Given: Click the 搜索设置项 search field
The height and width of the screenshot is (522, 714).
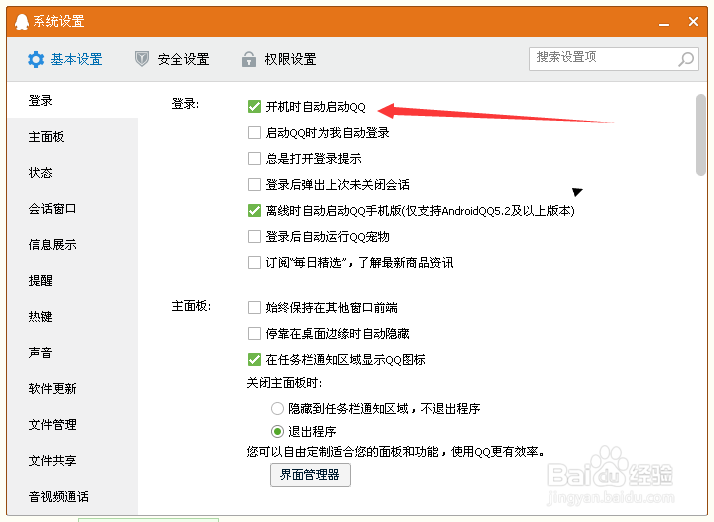Looking at the screenshot, I should pos(614,59).
